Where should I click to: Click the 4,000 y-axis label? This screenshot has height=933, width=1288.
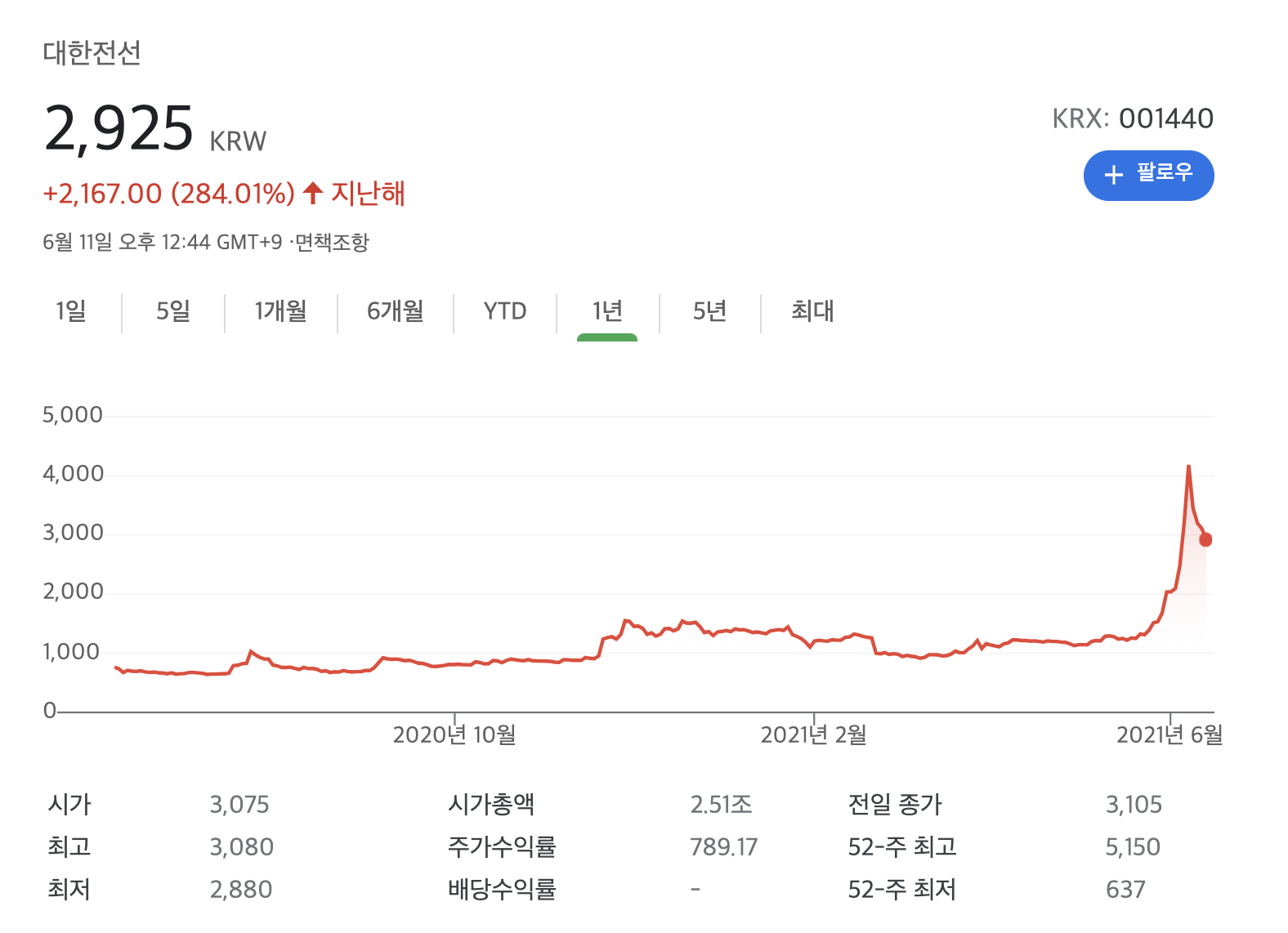(73, 474)
